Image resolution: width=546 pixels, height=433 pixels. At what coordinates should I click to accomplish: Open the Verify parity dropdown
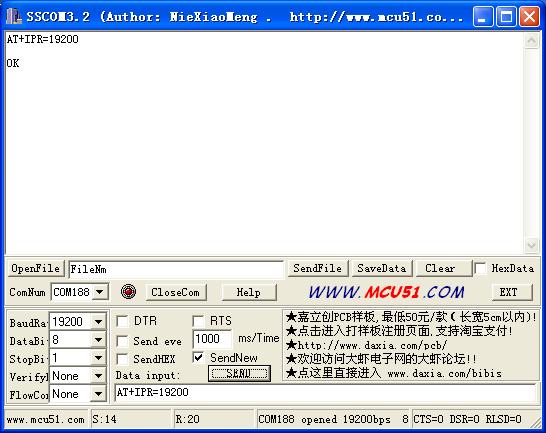[x=99, y=376]
